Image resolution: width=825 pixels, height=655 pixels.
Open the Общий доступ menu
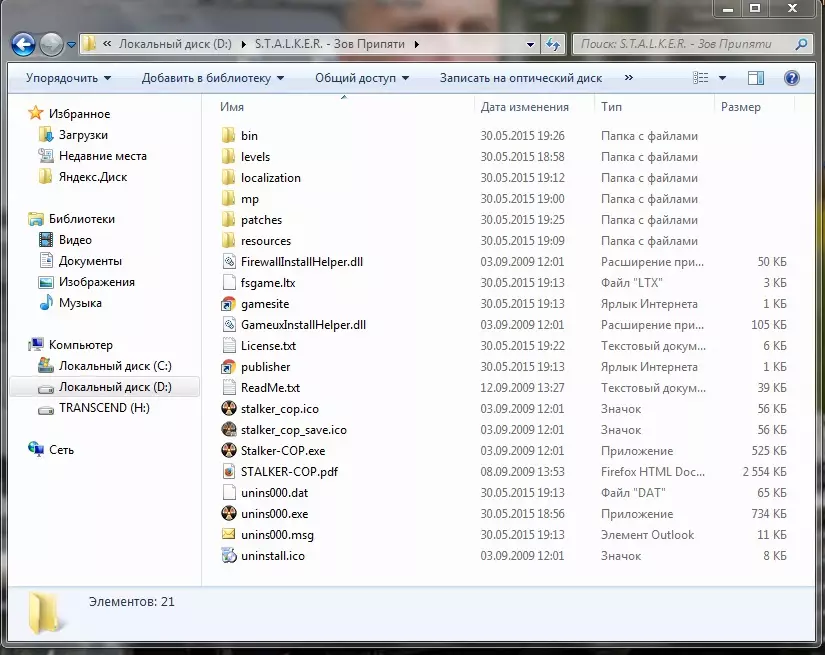point(362,78)
